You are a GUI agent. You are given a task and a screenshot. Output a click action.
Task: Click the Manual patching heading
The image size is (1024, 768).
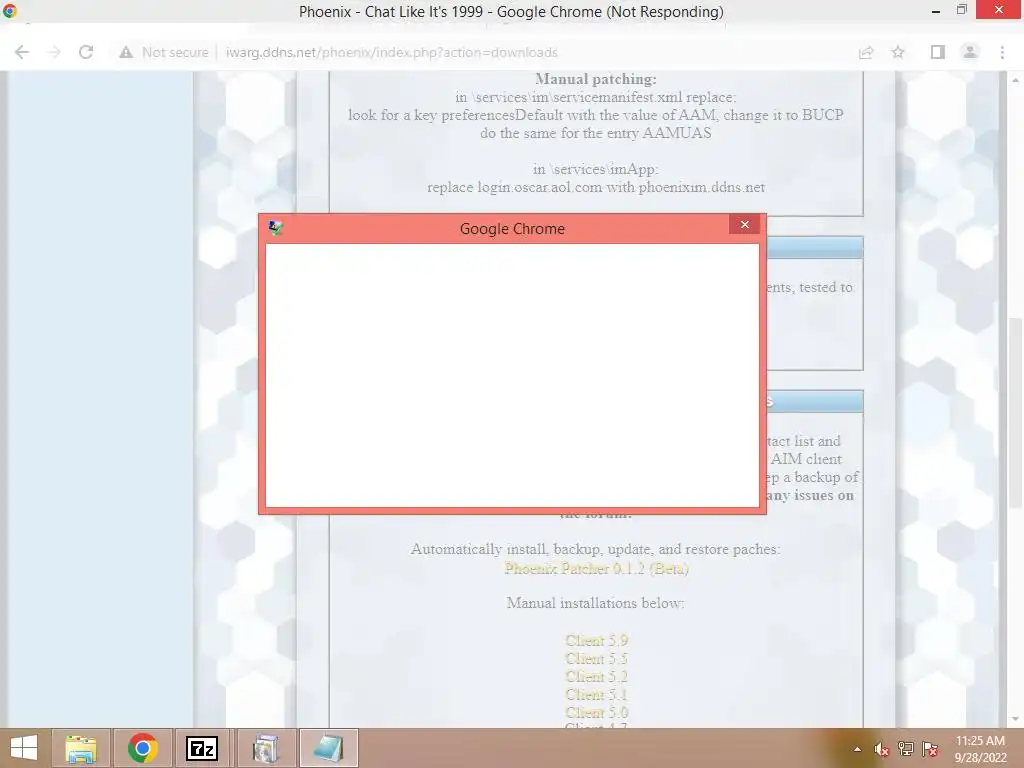click(596, 79)
